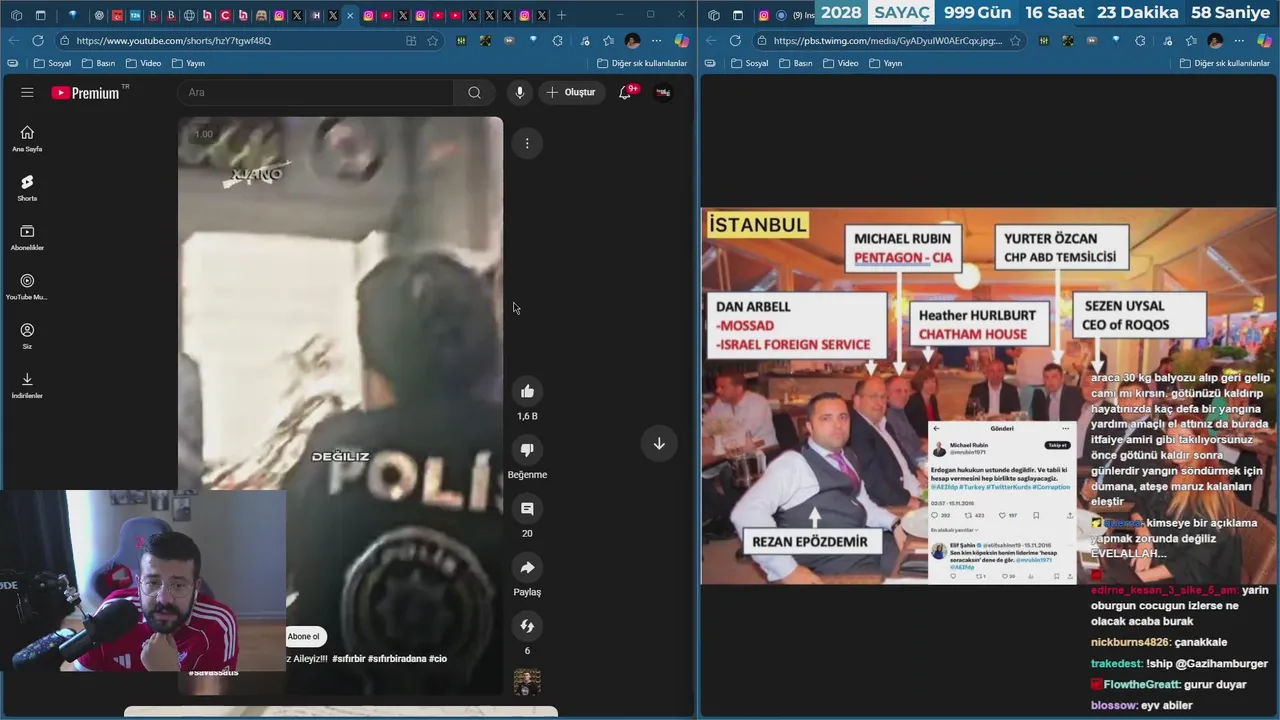Open the #sıfırbiradana hashtag link
1280x720 pixels.
[x=397, y=659]
